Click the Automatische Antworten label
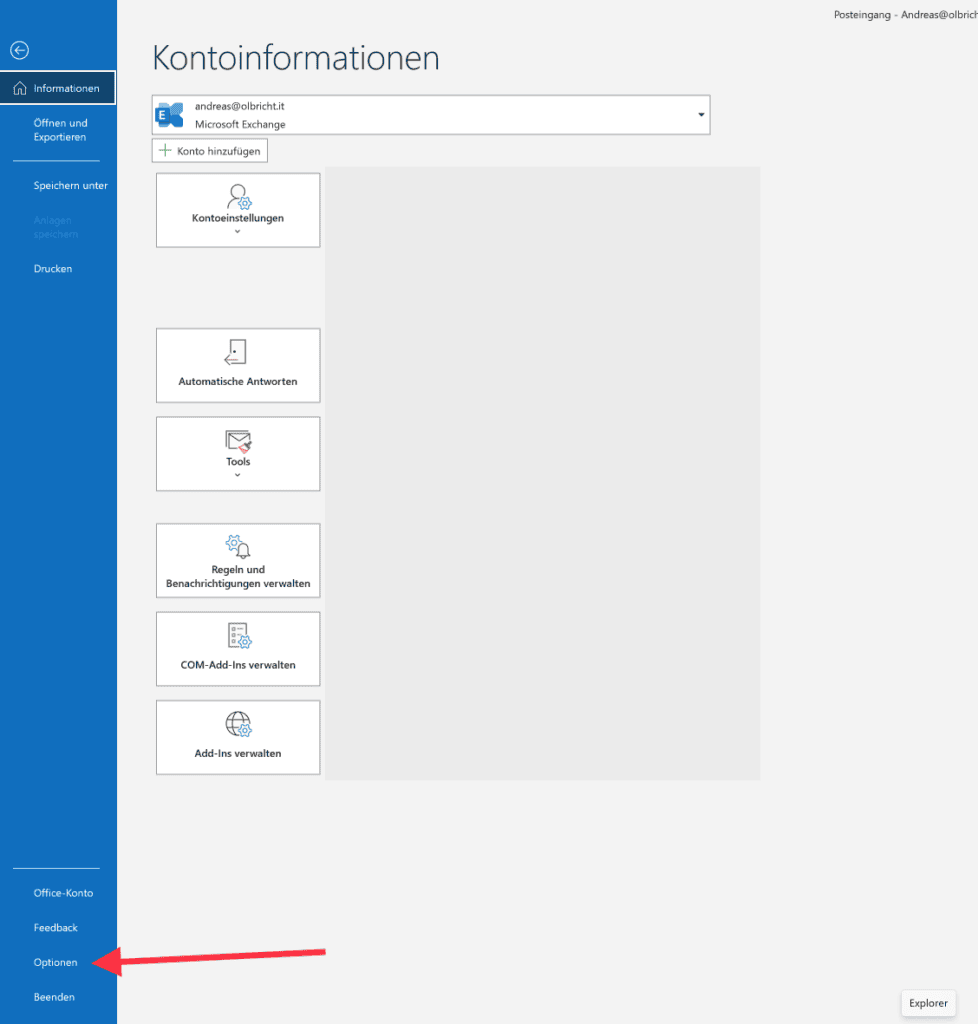 click(x=238, y=381)
